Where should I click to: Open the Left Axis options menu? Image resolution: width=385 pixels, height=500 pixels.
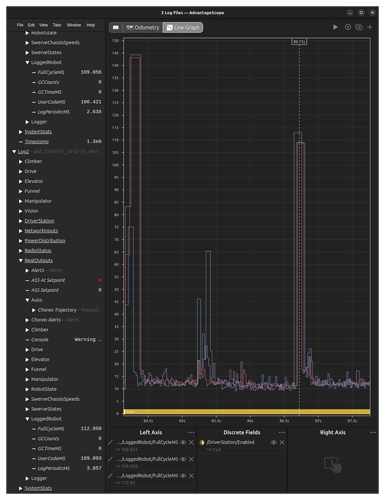pos(191,432)
